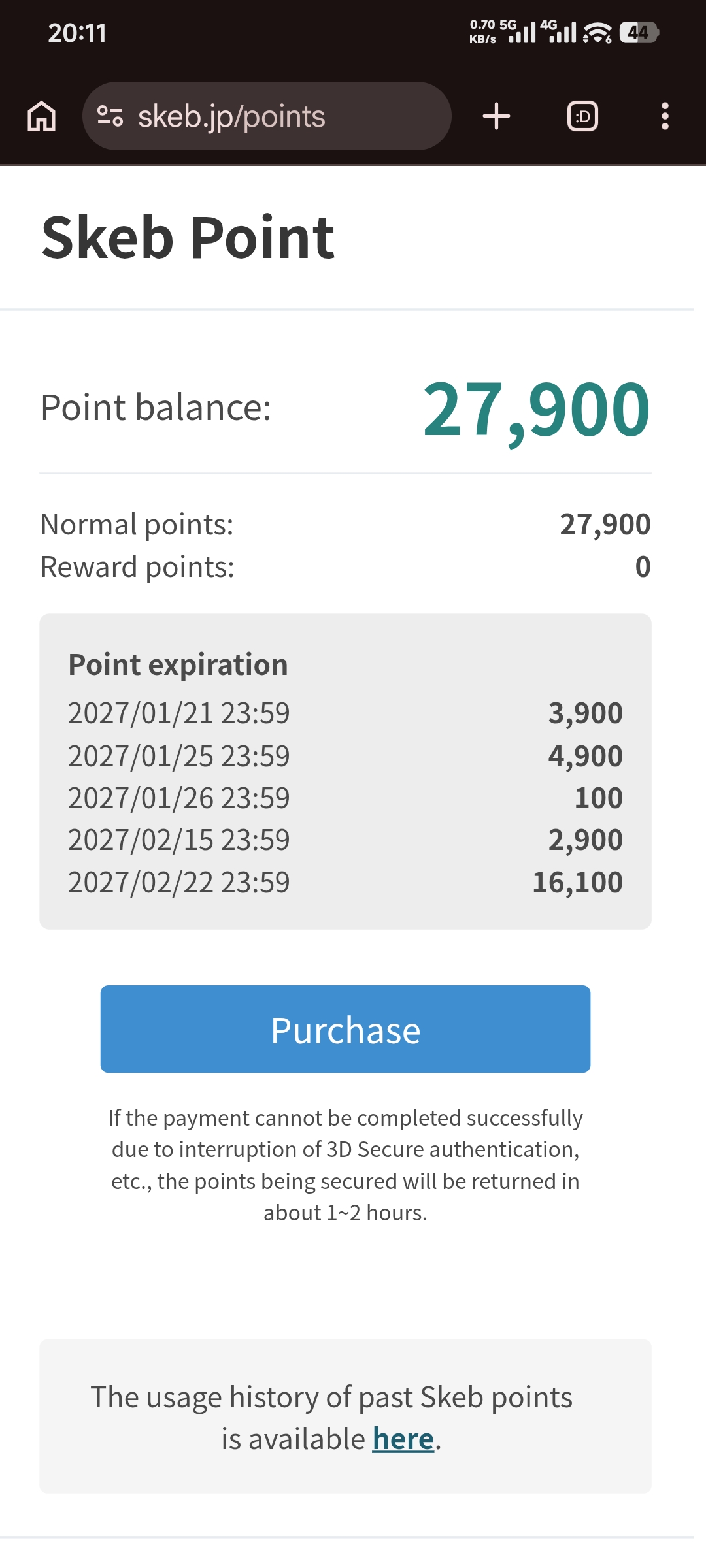Select the 2027/01/26 expiration entry
706x1568 pixels.
click(x=345, y=798)
